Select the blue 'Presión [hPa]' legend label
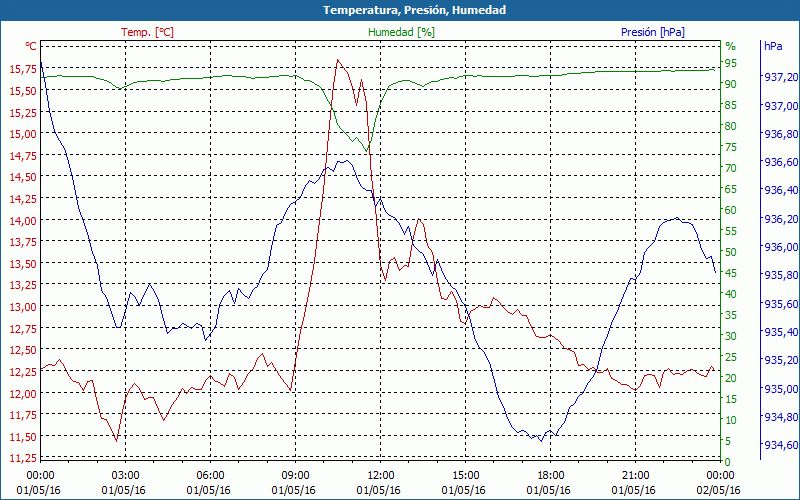This screenshot has height=500, width=800. [653, 32]
